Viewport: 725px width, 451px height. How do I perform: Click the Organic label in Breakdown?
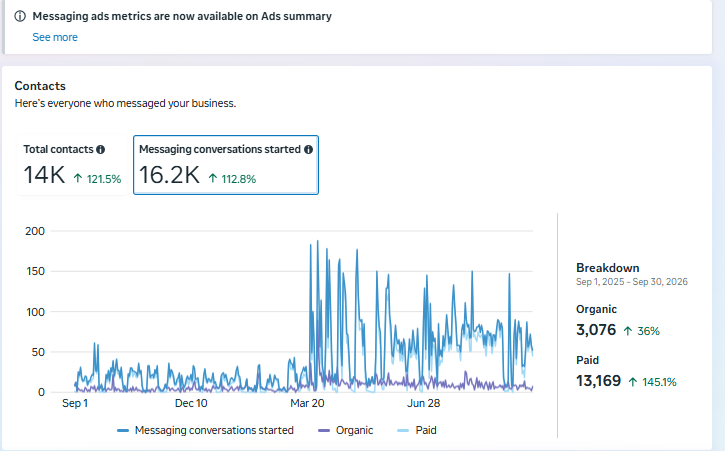coord(596,309)
